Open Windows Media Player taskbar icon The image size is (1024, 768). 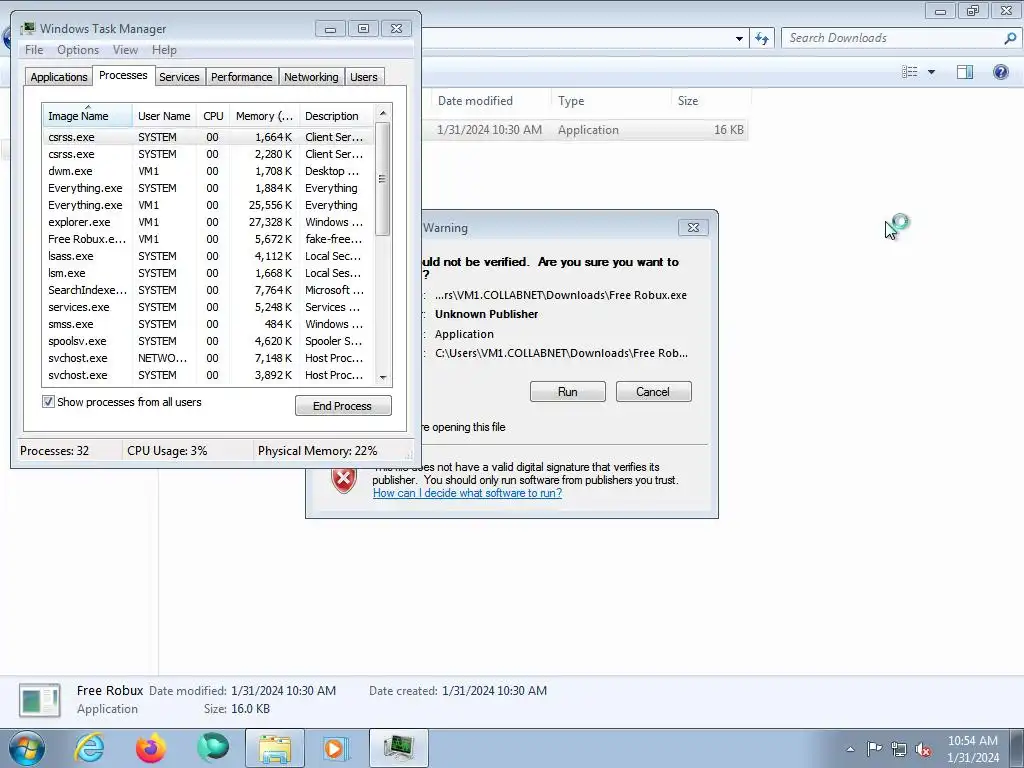[336, 748]
